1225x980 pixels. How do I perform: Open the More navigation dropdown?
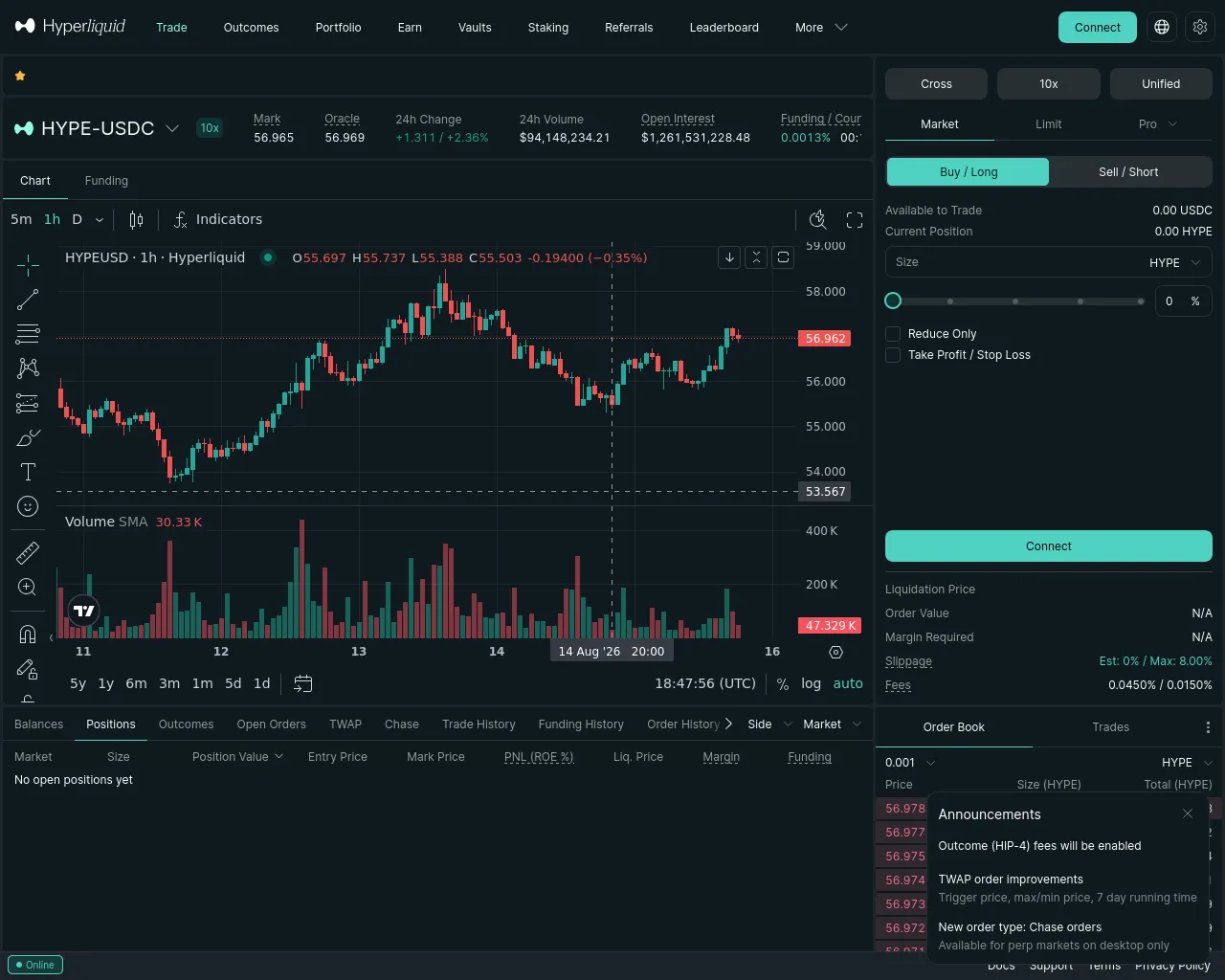coord(821,28)
